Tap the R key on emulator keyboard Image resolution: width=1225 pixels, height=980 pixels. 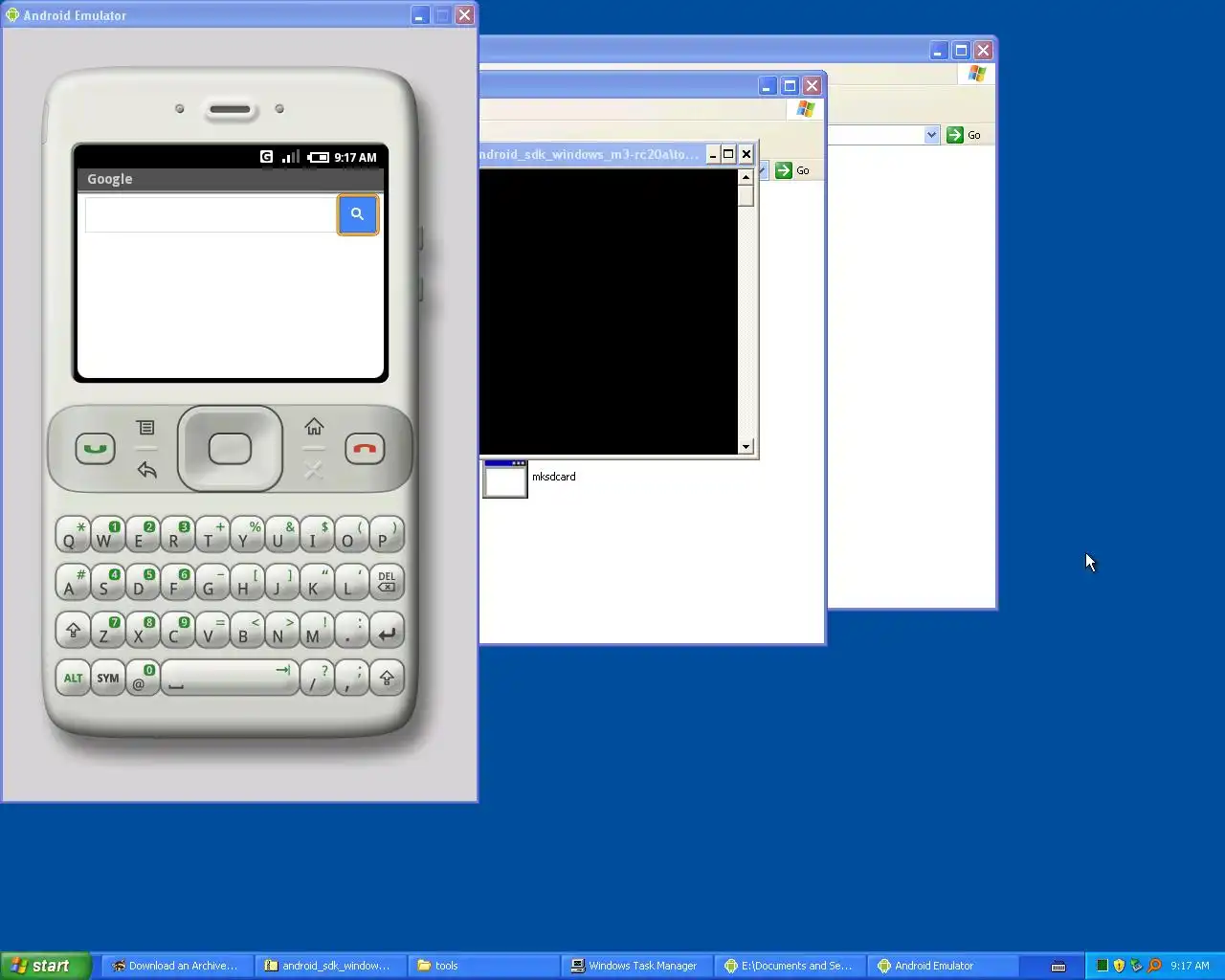click(x=177, y=535)
